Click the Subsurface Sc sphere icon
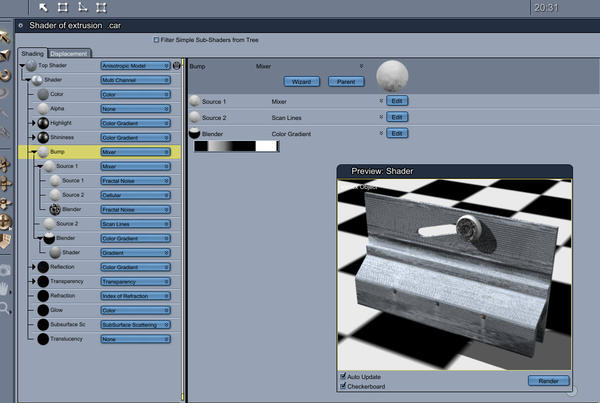Screen dimensions: 600x403 pos(43,325)
